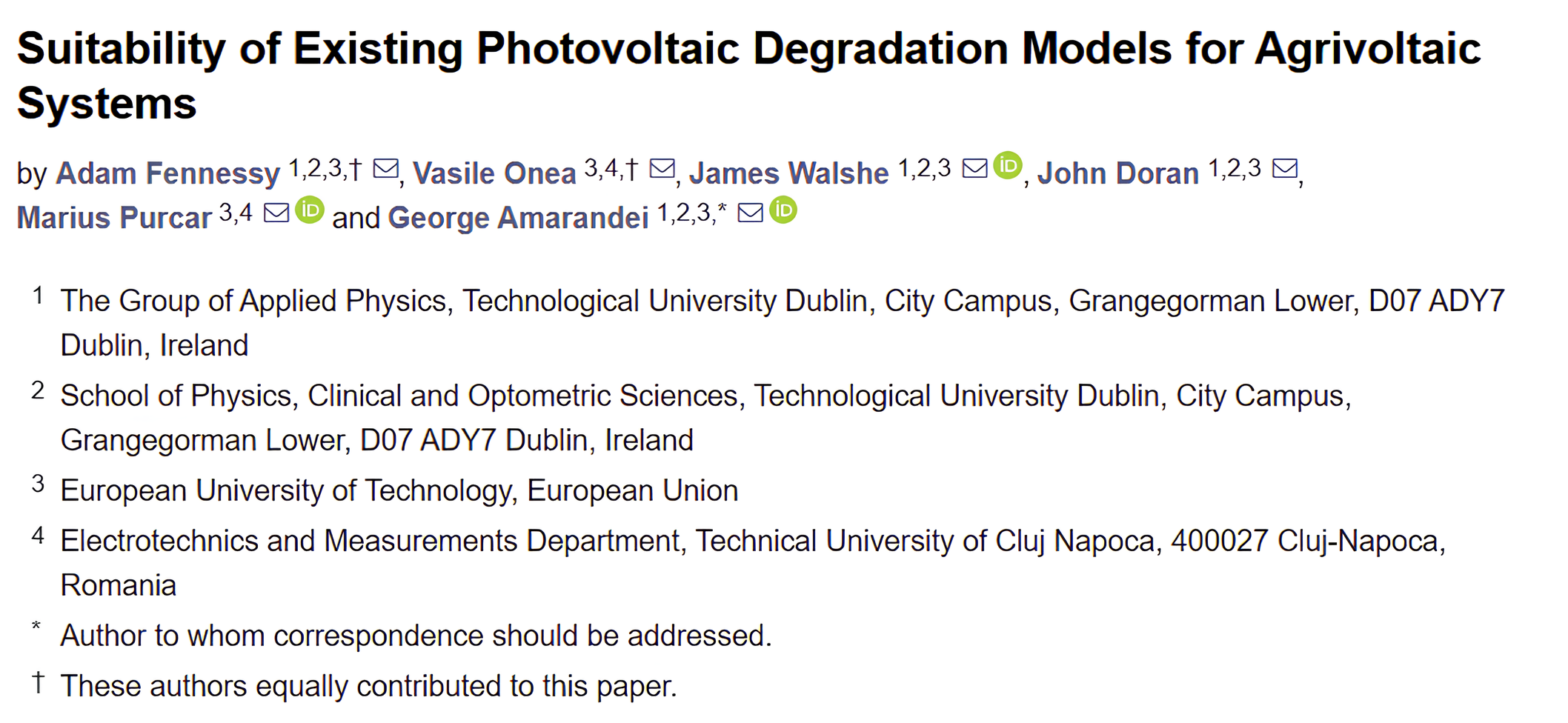Click the author name Vasile Onea
This screenshot has width=1568, height=723.
point(494,173)
